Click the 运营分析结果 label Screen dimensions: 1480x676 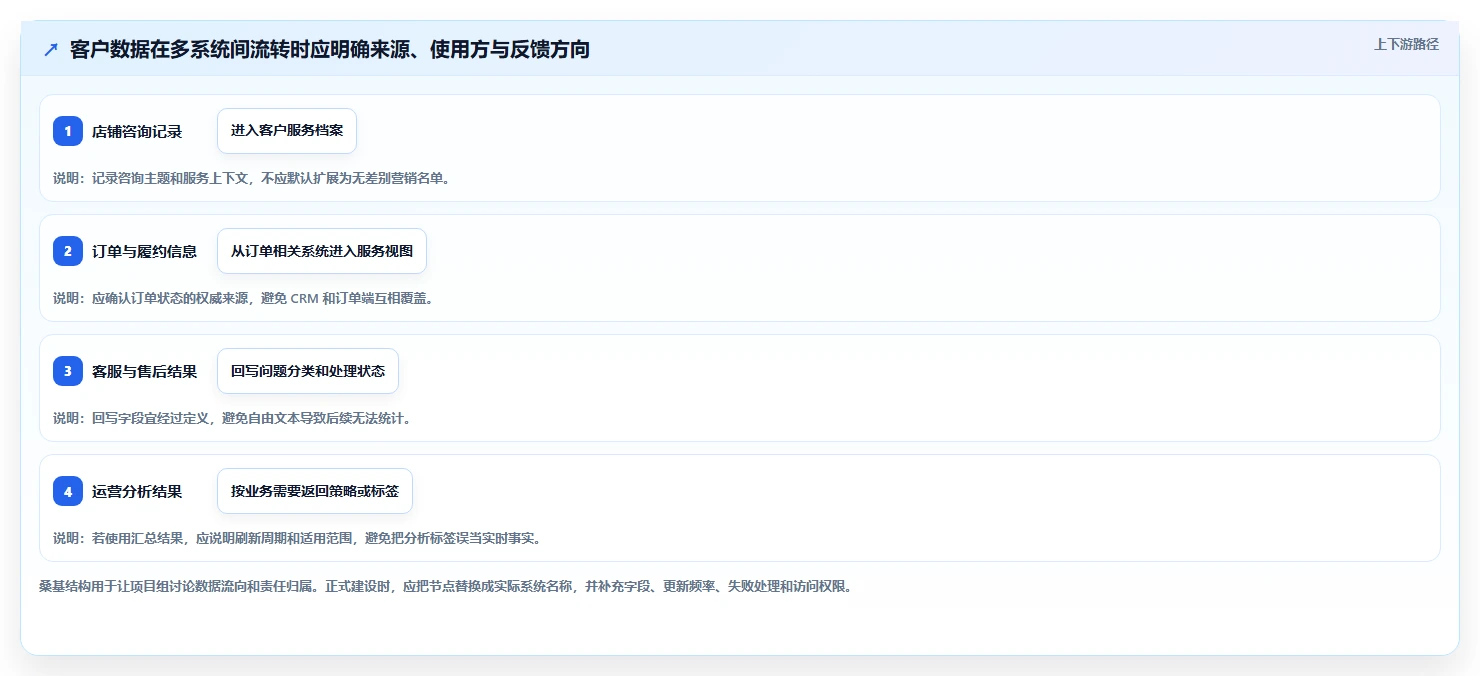click(x=137, y=491)
